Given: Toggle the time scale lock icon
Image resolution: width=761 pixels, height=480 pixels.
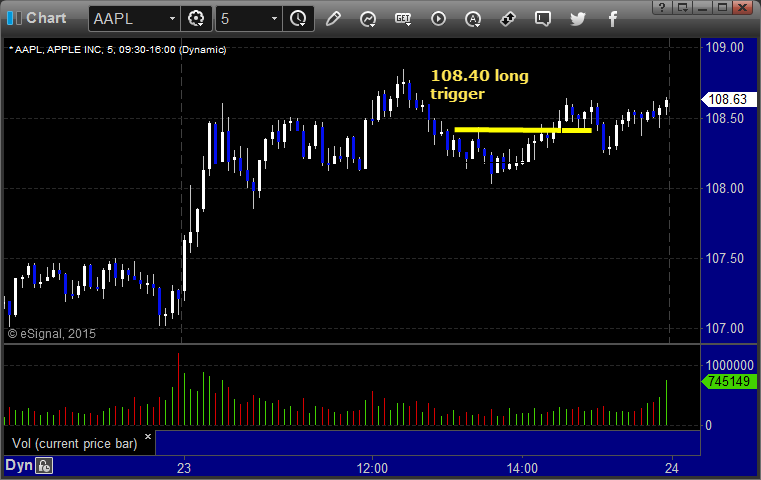Looking at the screenshot, I should (44, 466).
